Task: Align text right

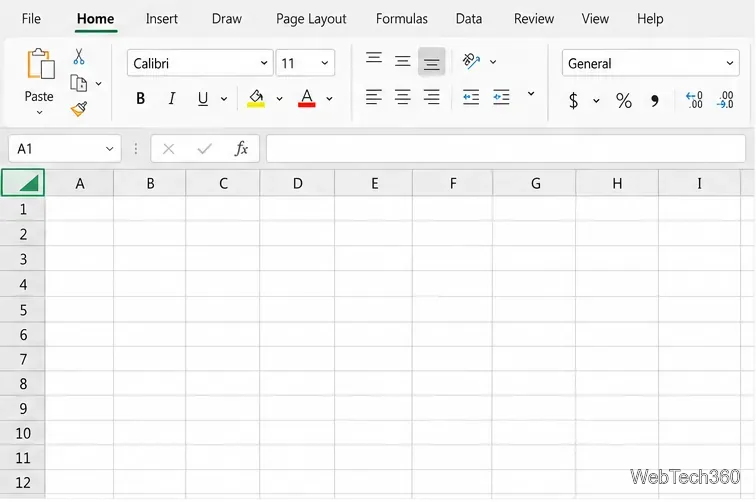Action: tap(432, 97)
